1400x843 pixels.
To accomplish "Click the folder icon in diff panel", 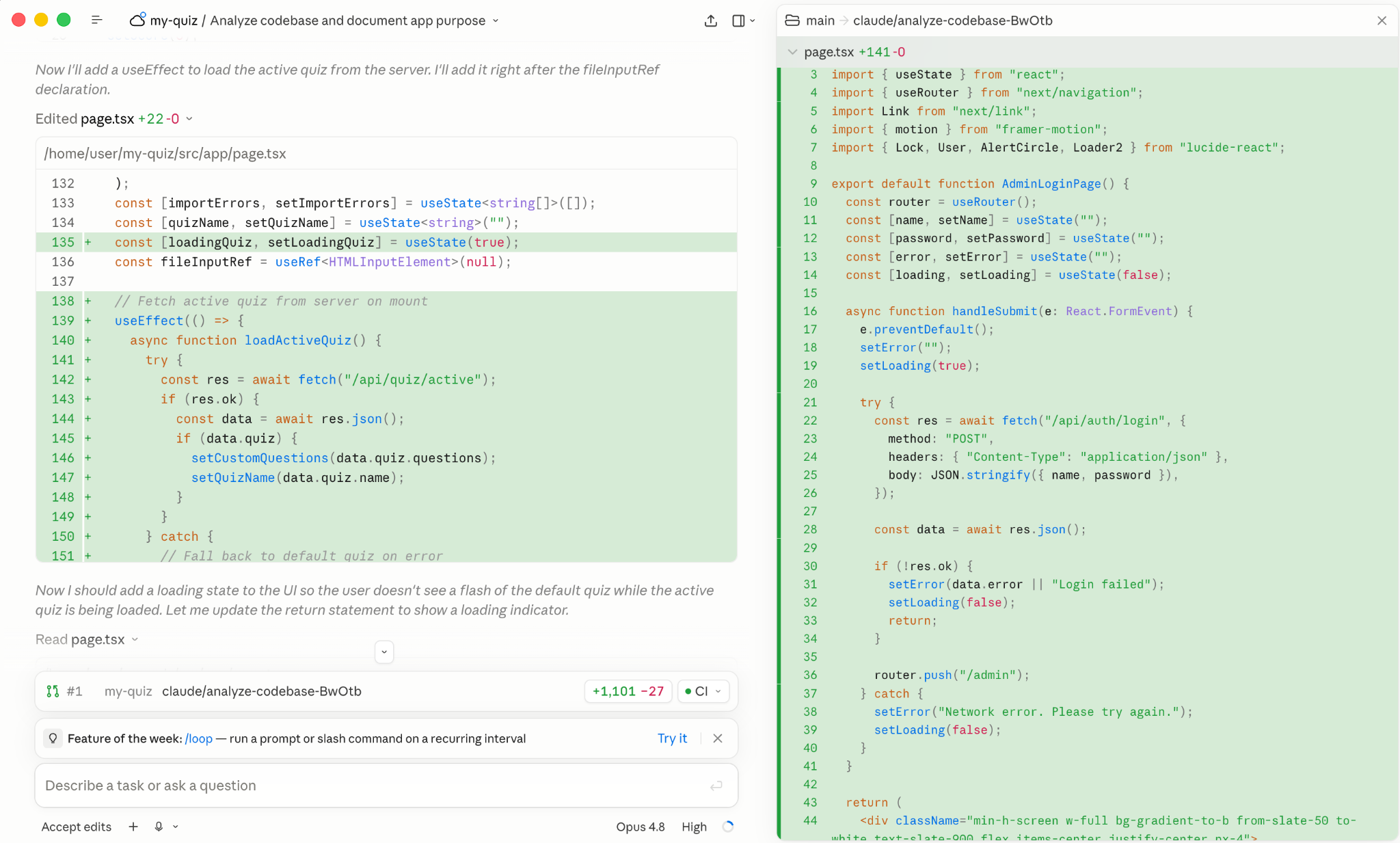I will (792, 21).
